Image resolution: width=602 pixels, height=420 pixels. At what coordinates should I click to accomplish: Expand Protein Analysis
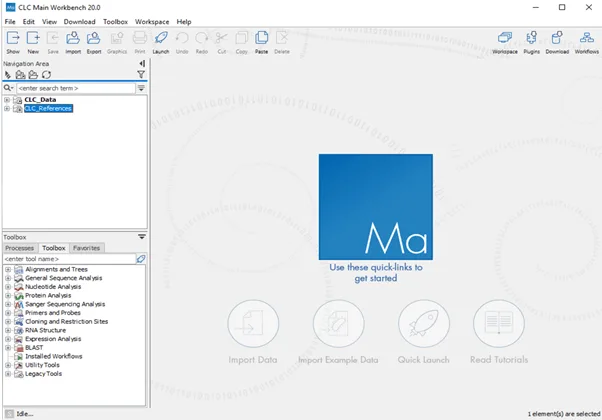8,296
